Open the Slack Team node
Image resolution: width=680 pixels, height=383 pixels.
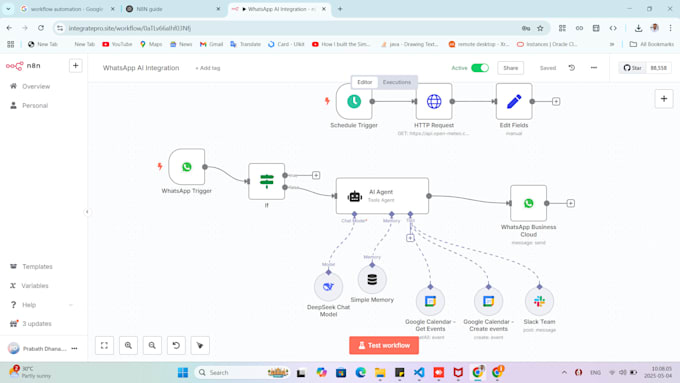pyautogui.click(x=539, y=301)
